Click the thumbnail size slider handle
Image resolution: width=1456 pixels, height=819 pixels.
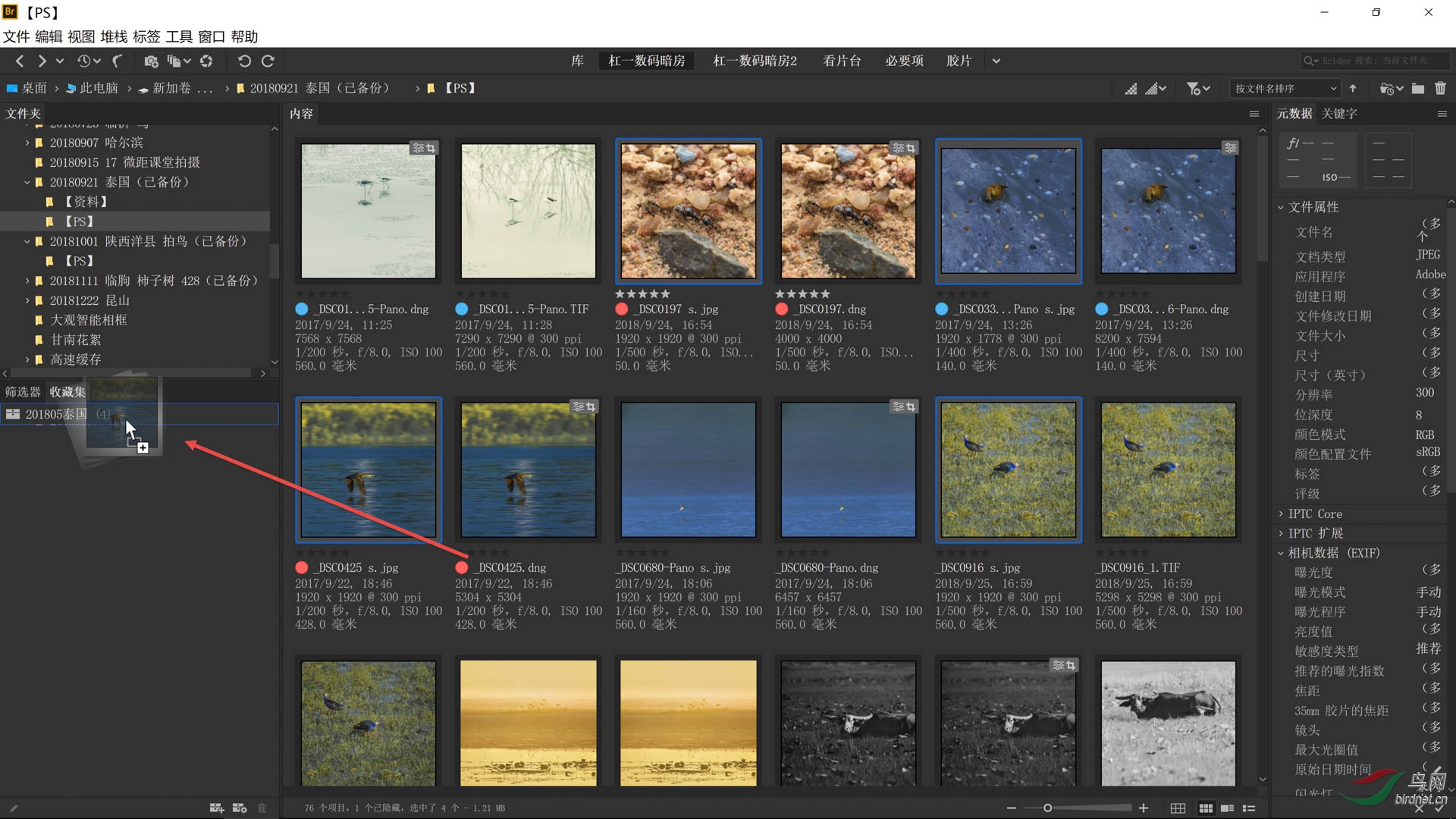[x=1047, y=808]
